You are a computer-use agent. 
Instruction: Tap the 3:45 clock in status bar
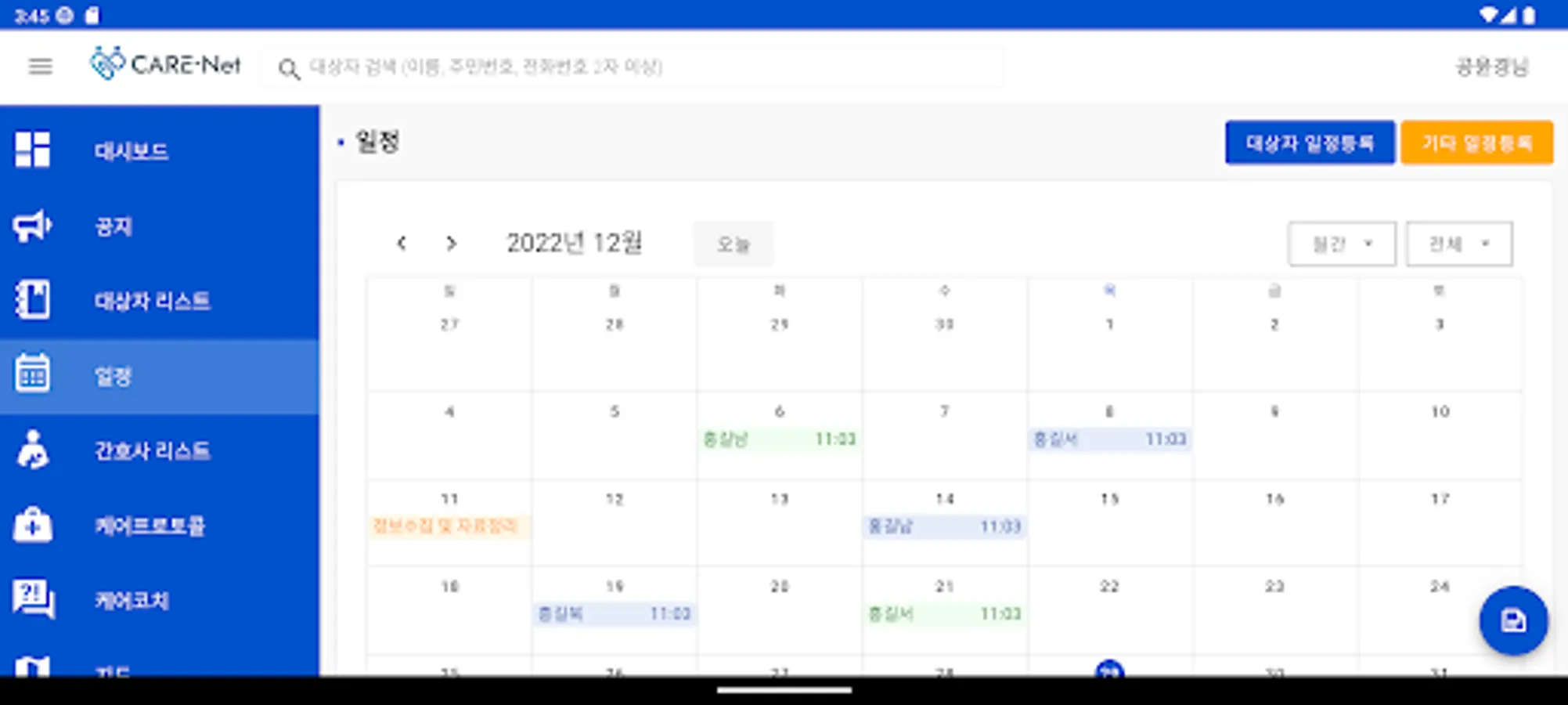click(32, 16)
